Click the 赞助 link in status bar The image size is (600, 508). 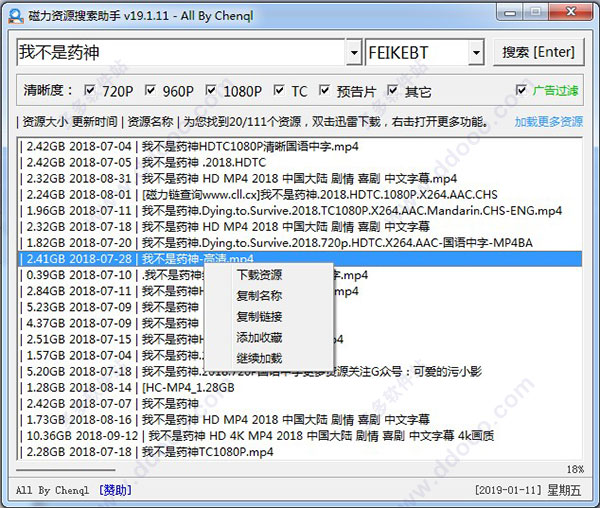tap(115, 490)
